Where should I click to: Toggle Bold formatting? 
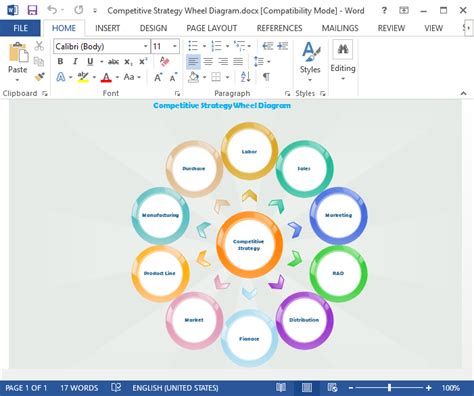point(60,61)
